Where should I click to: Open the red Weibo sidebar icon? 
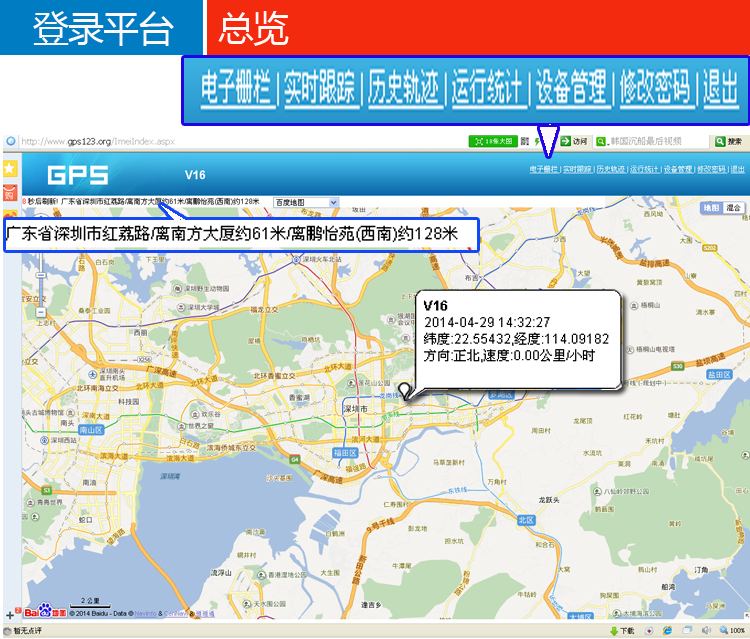pos(9,192)
